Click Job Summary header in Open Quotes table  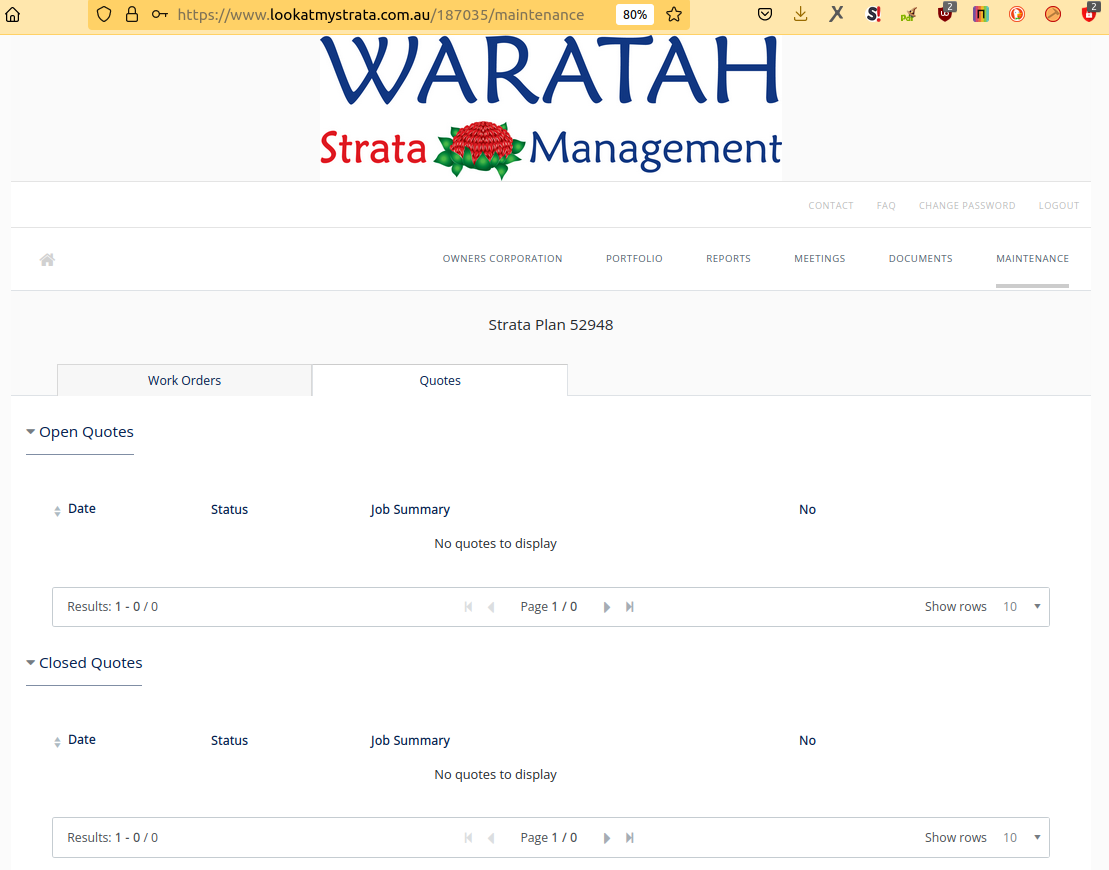[410, 510]
